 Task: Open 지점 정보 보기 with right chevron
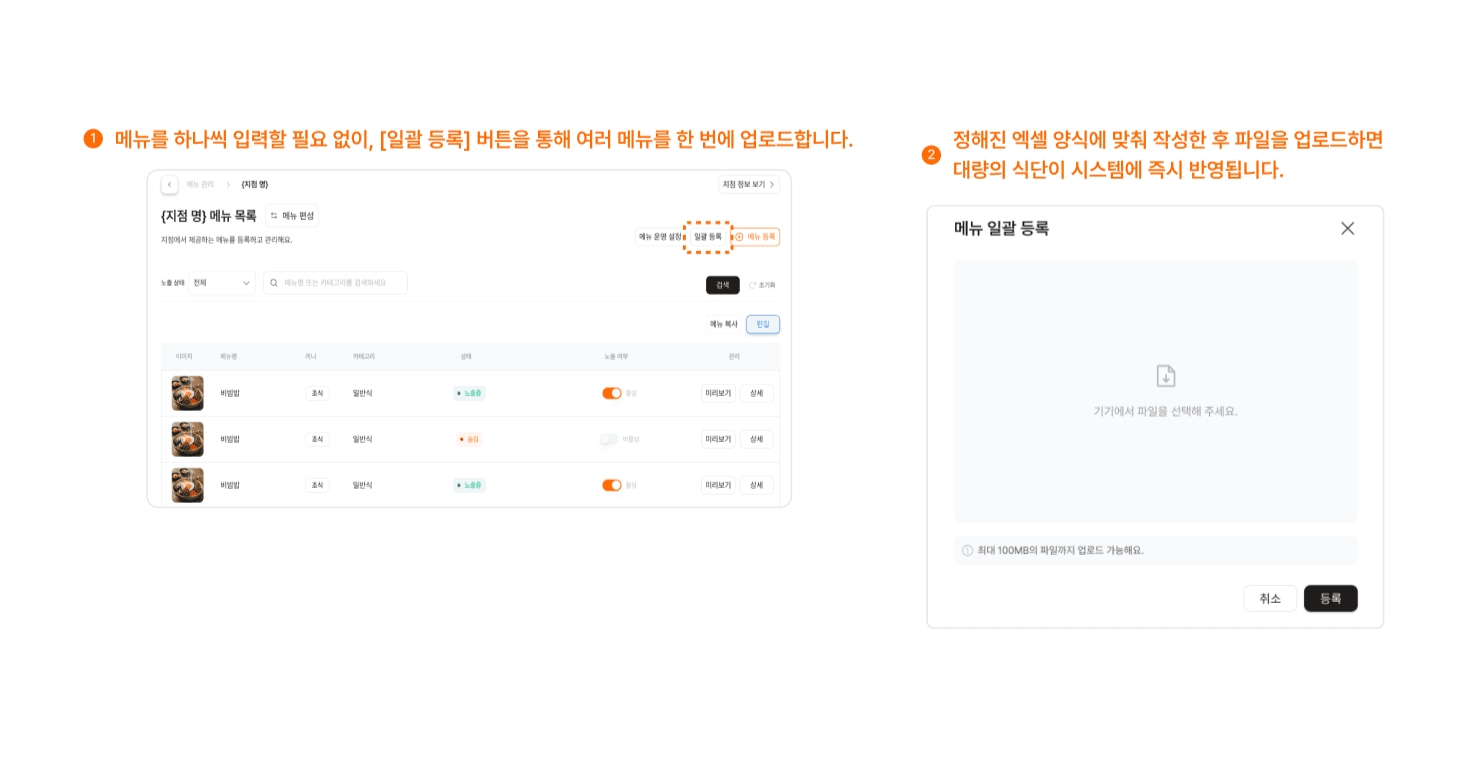pos(749,185)
